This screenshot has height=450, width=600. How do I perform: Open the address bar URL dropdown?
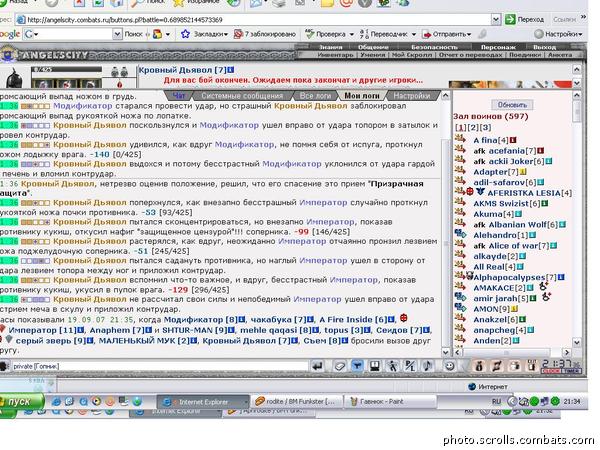(496, 19)
